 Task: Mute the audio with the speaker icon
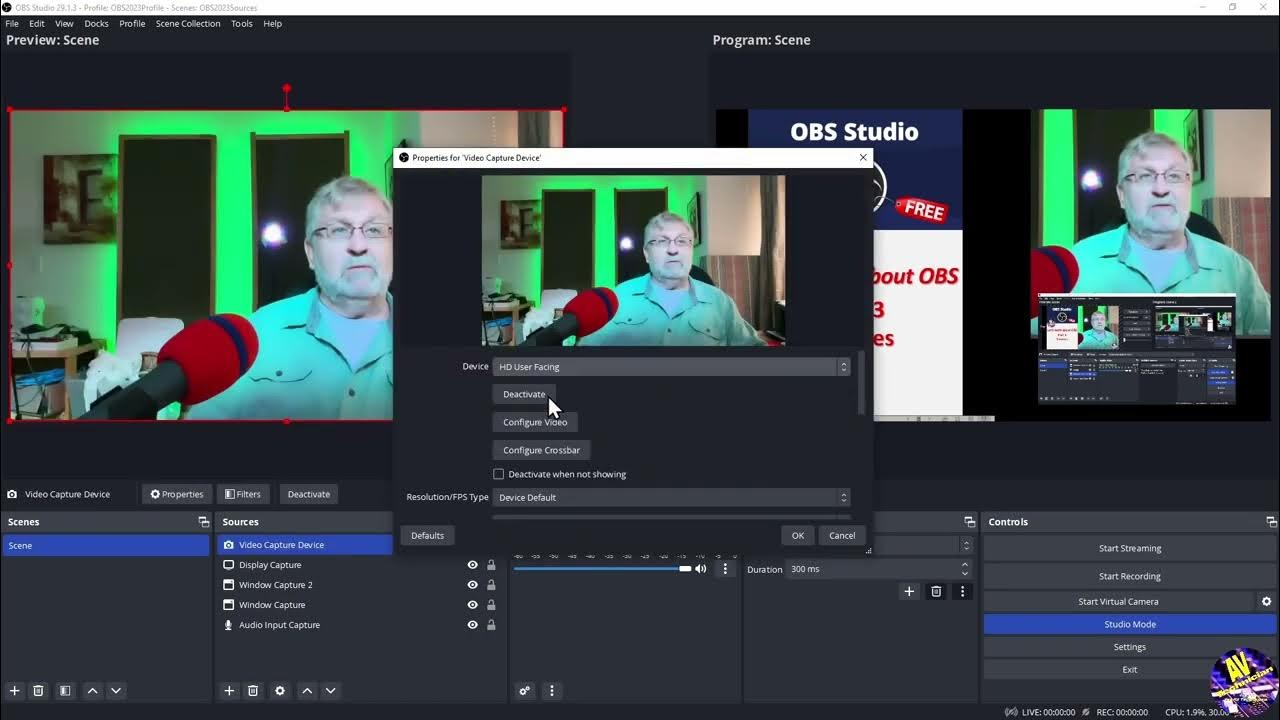[x=701, y=568]
